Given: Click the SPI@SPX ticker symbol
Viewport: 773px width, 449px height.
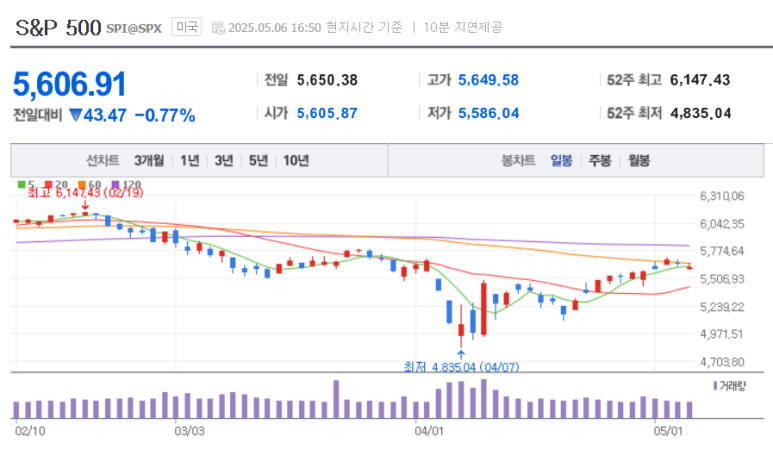Looking at the screenshot, I should tap(134, 29).
